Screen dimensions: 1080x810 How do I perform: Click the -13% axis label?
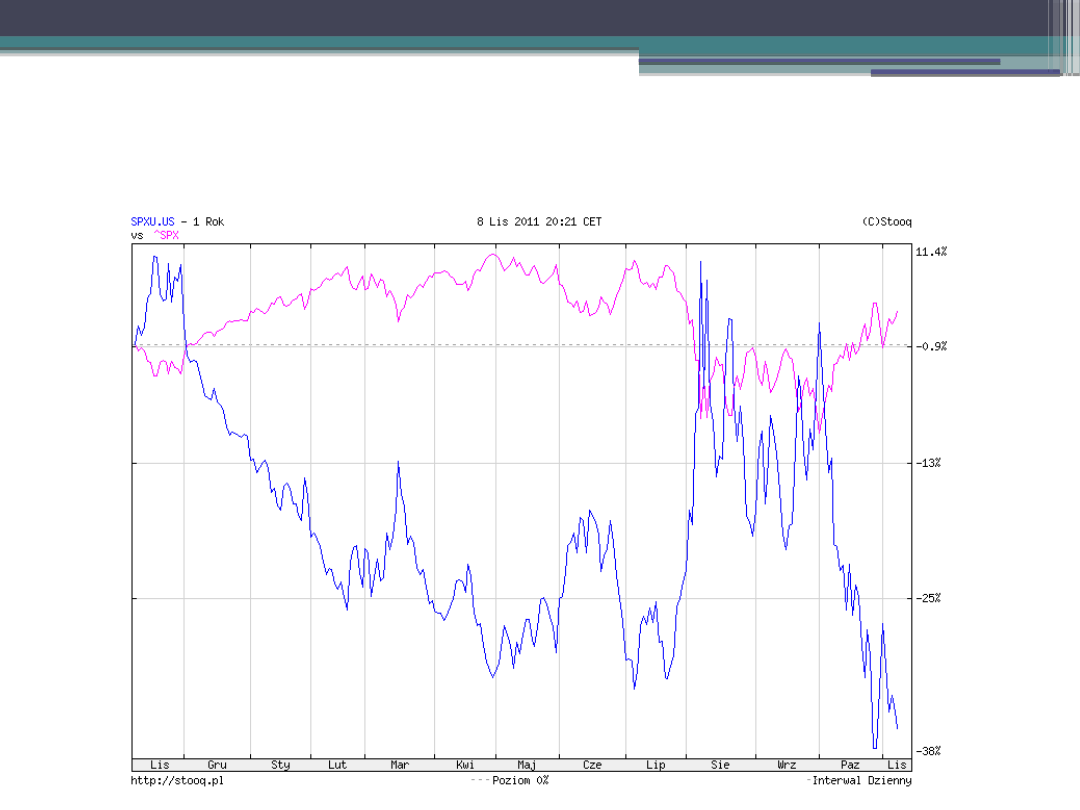click(x=928, y=463)
